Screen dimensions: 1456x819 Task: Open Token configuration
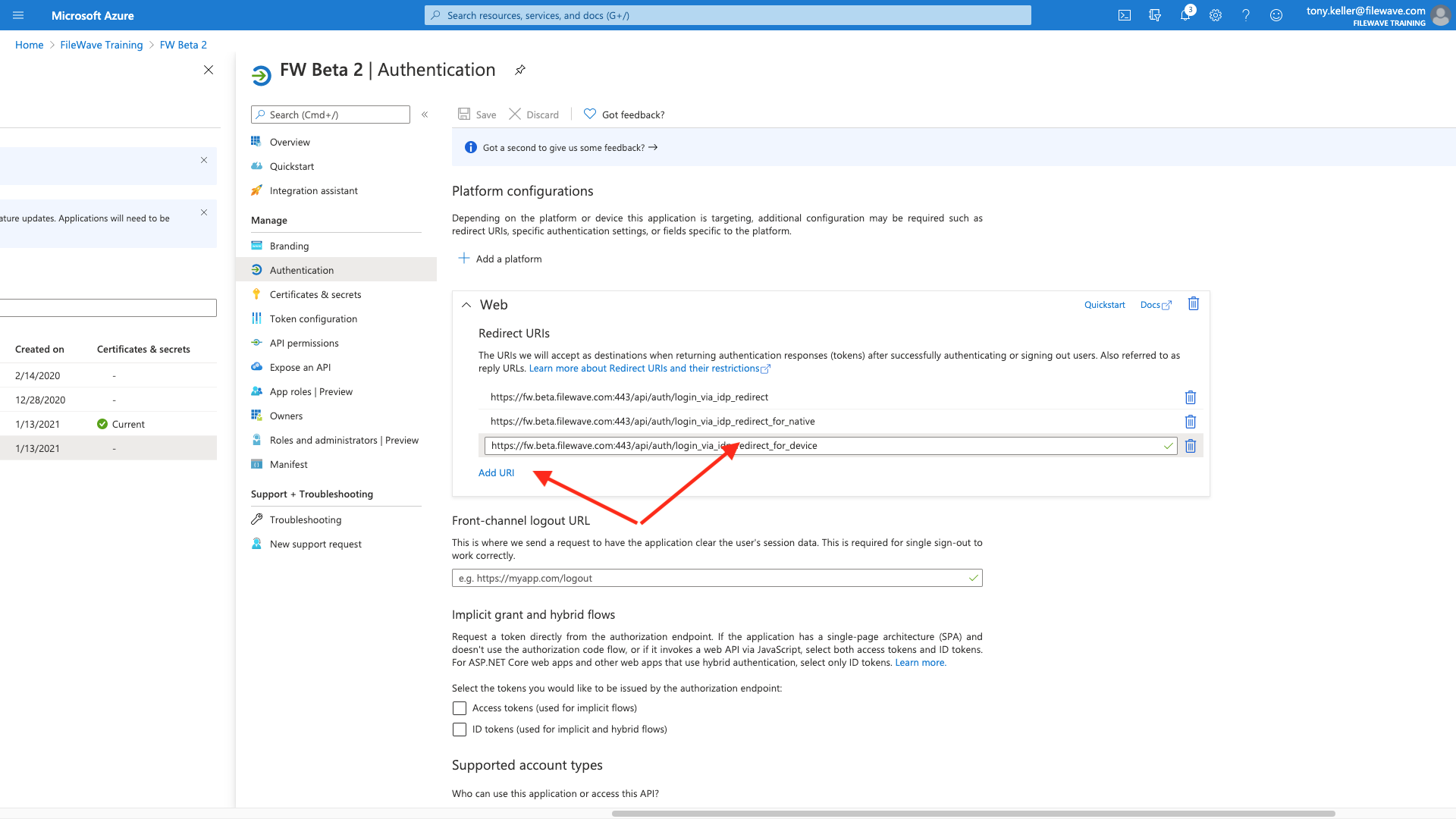tap(313, 318)
